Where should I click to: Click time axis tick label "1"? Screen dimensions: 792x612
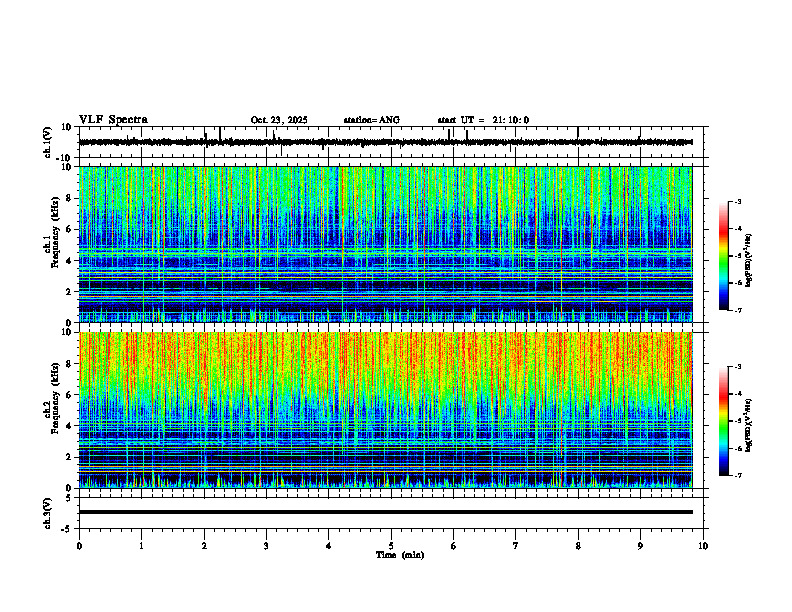pyautogui.click(x=141, y=546)
